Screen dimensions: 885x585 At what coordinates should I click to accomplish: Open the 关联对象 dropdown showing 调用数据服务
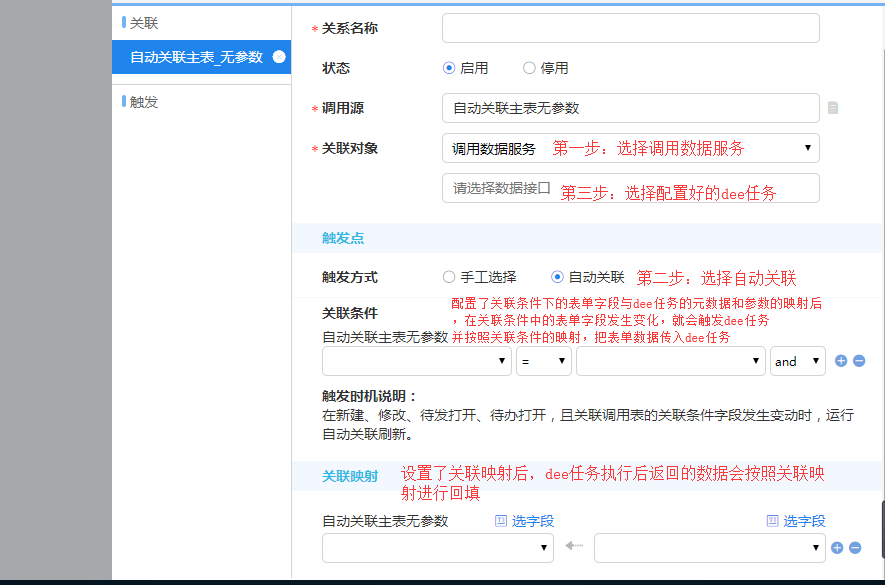[x=630, y=148]
